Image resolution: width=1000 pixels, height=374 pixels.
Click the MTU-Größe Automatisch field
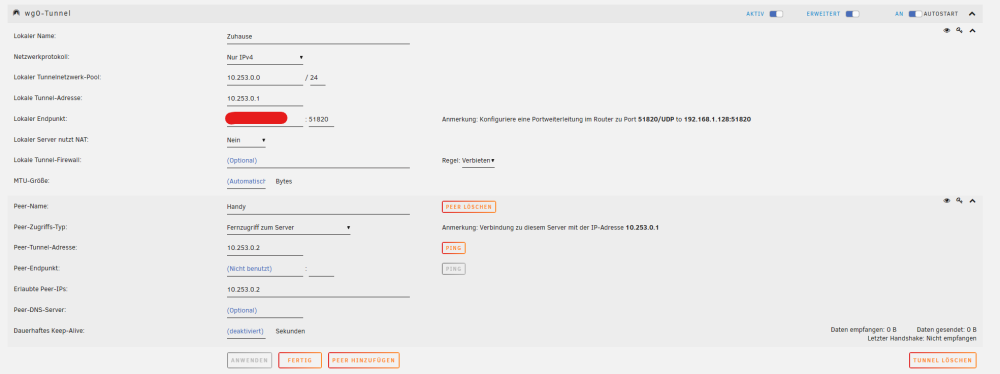(x=246, y=181)
